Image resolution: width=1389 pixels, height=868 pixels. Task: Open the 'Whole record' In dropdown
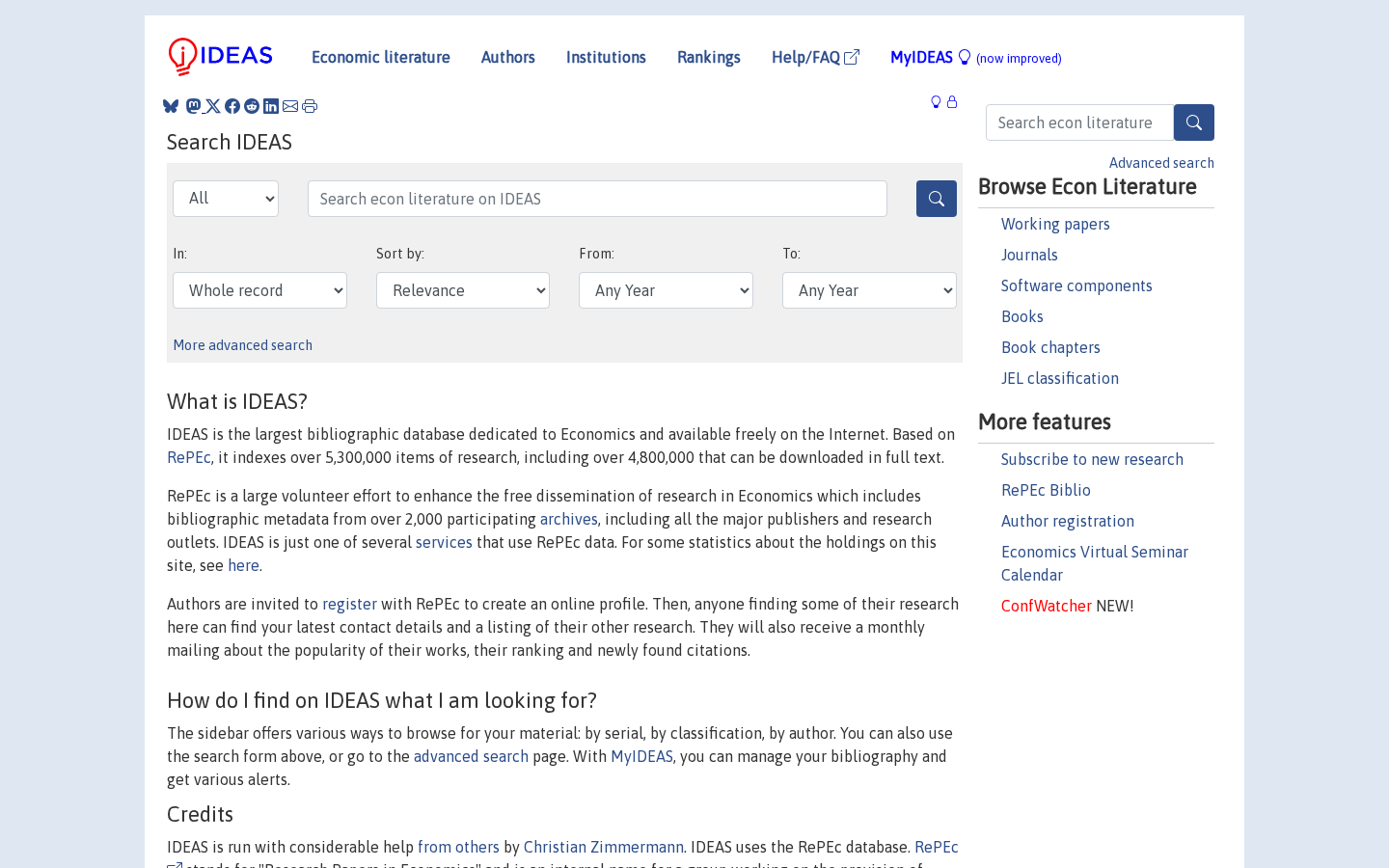[x=259, y=290]
